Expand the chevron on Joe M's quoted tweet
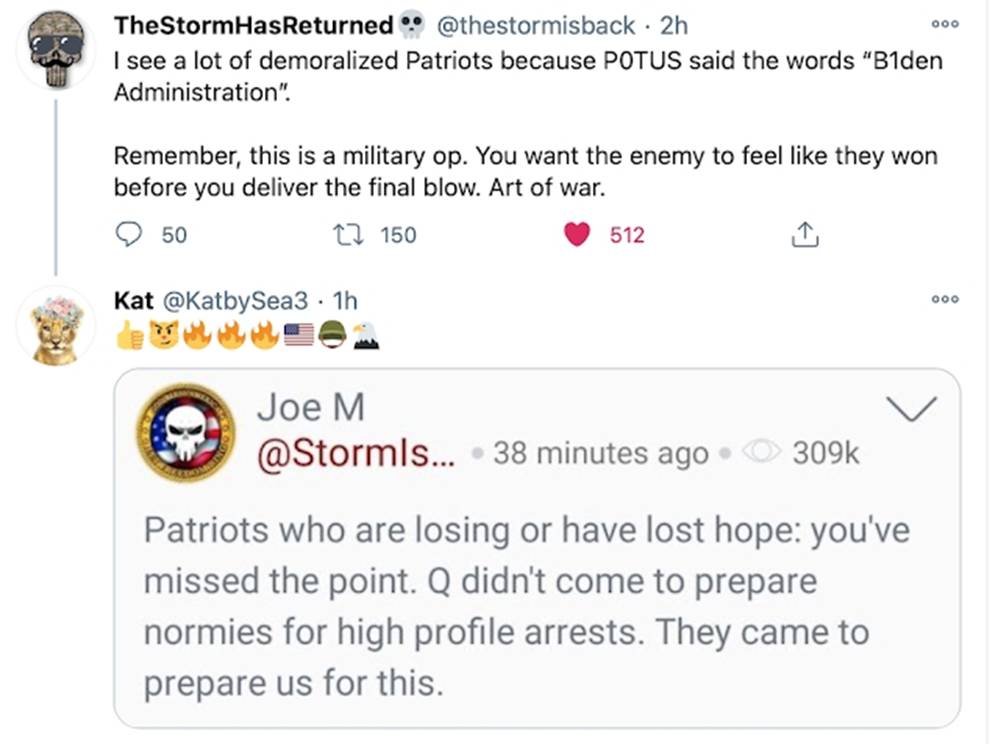The image size is (998, 744). 911,408
